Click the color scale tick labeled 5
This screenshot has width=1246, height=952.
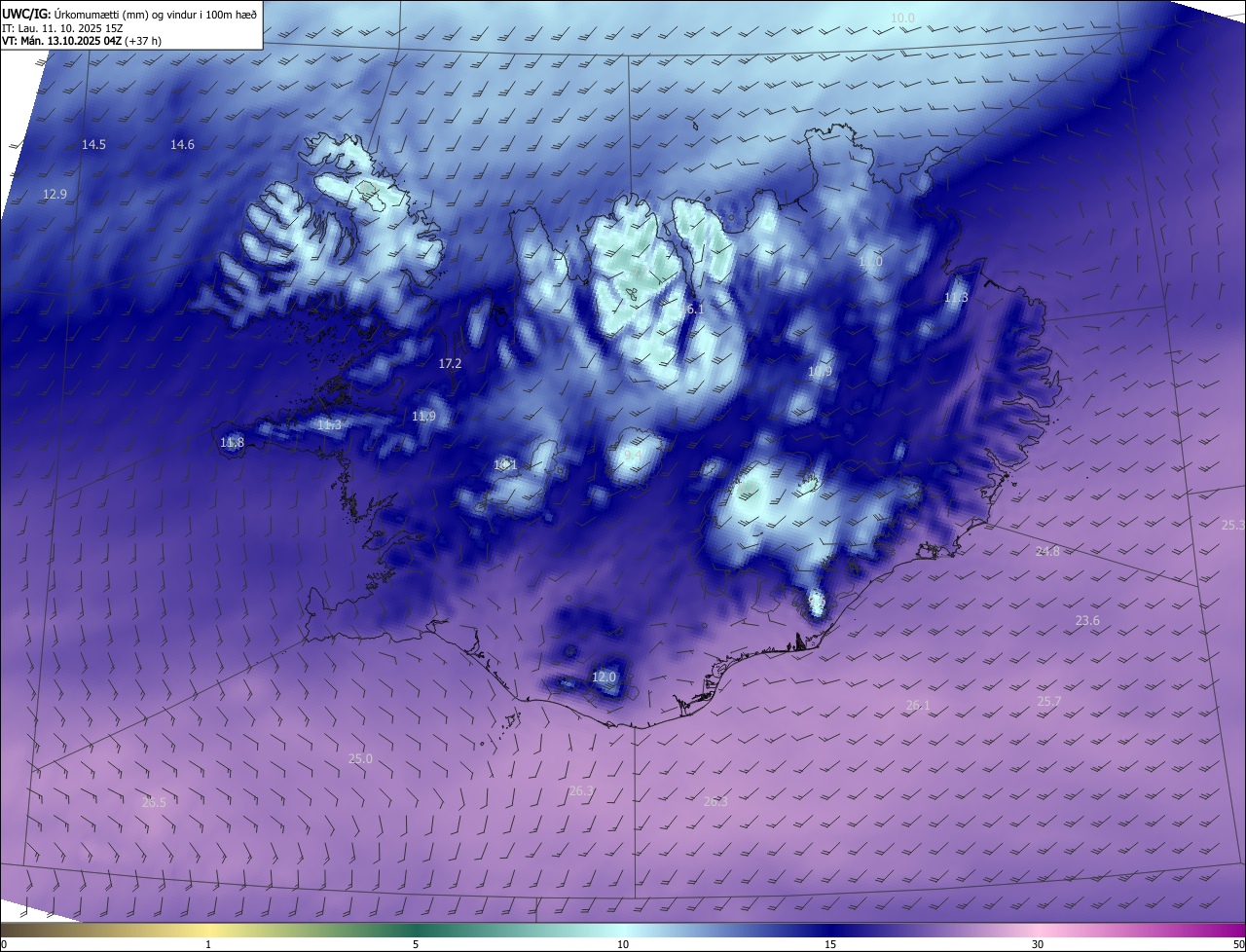click(x=416, y=944)
